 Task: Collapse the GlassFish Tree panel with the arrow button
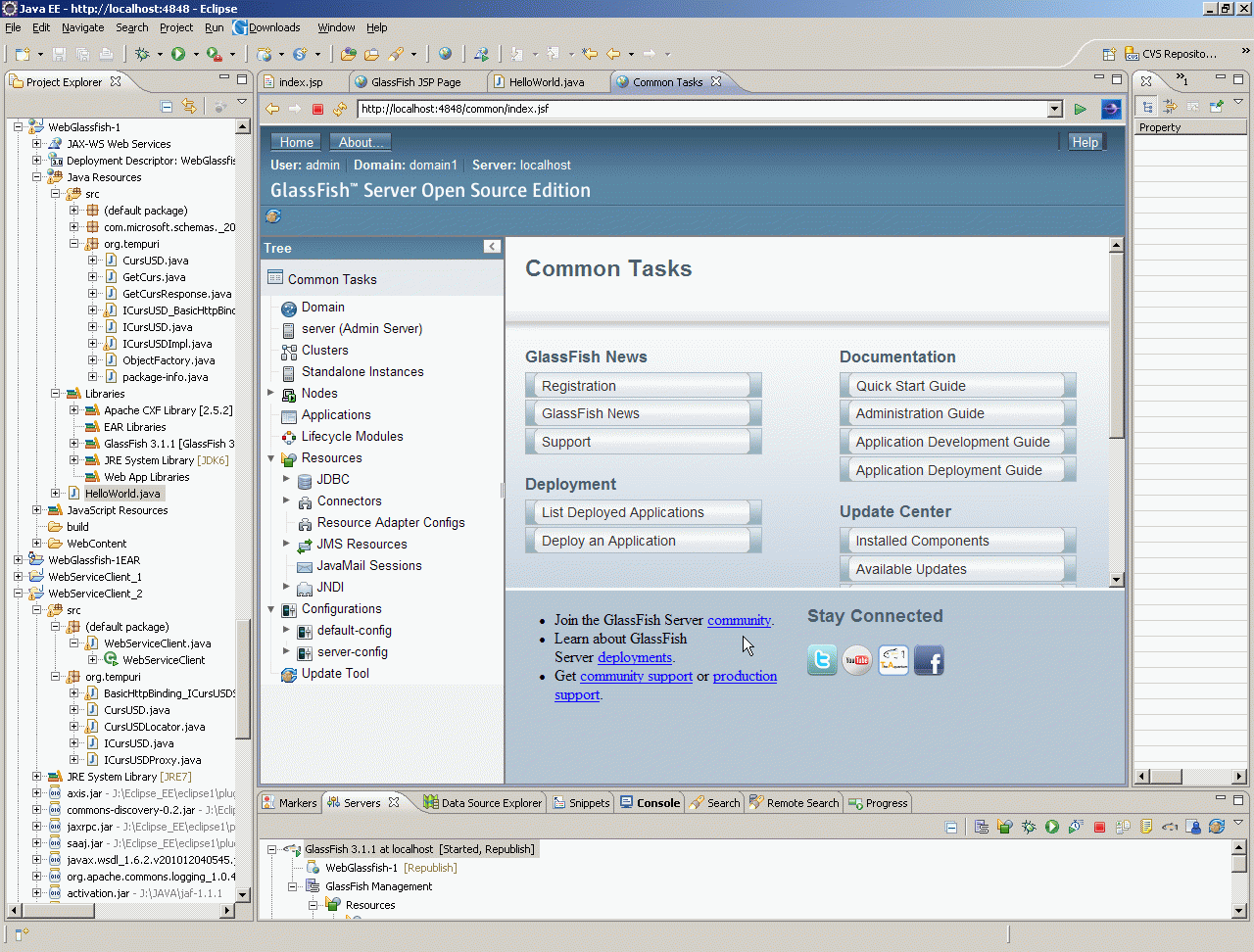click(492, 247)
